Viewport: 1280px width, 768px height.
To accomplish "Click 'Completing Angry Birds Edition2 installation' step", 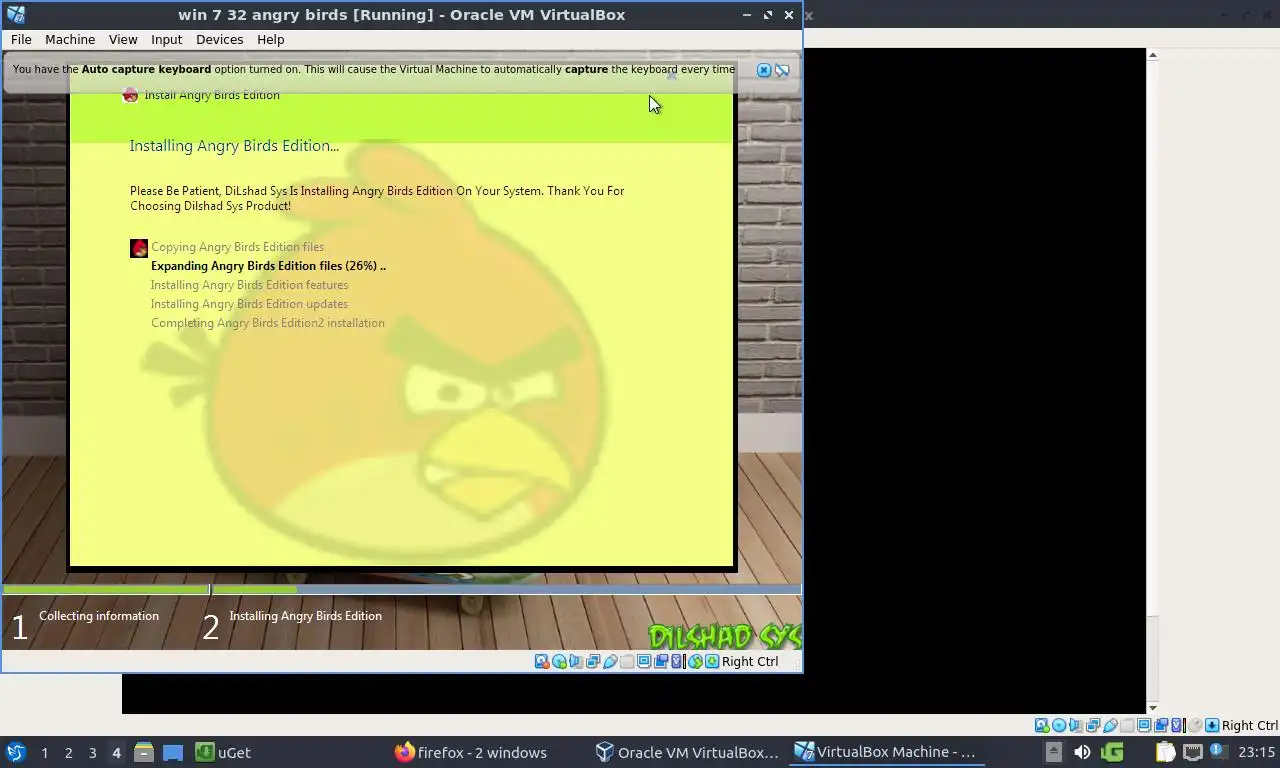I will click(x=268, y=323).
